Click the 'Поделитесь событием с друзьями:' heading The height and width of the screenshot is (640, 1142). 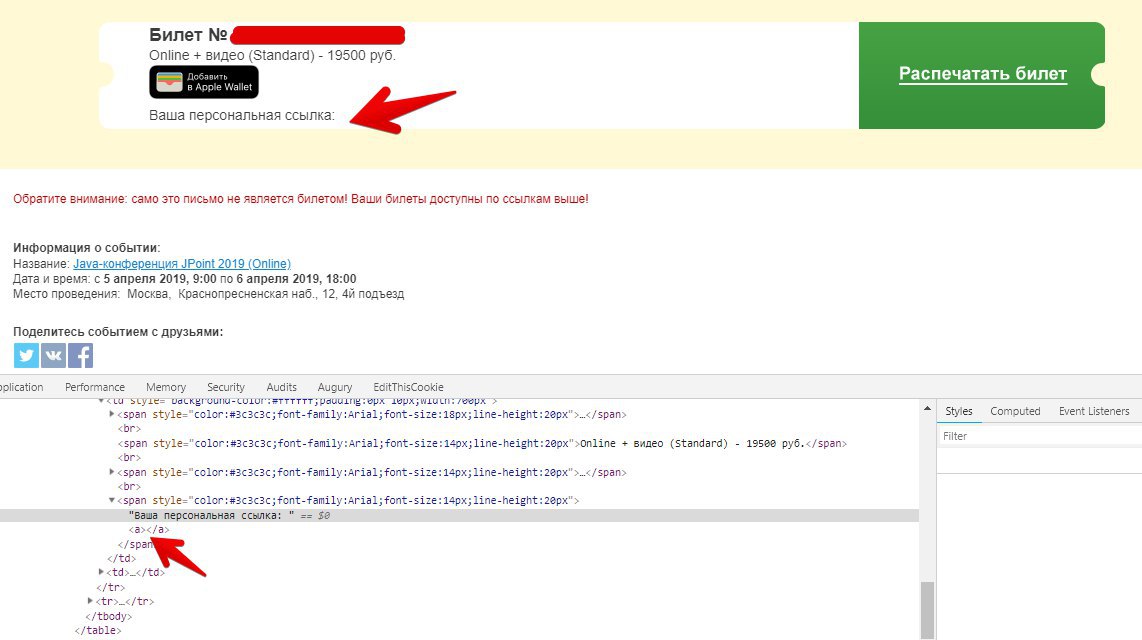click(118, 332)
